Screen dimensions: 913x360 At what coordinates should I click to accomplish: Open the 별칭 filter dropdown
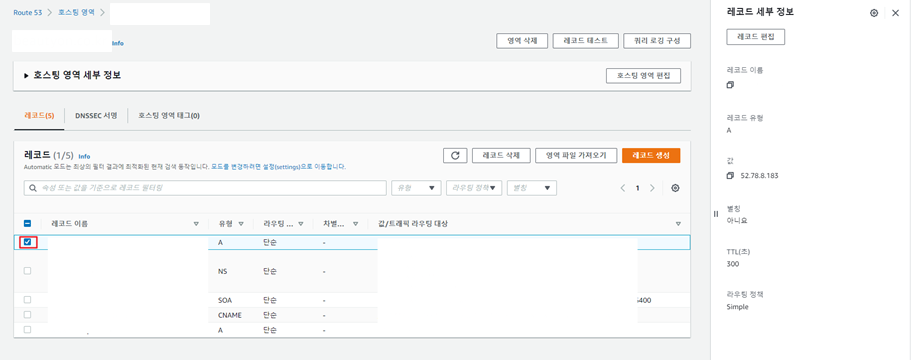(532, 188)
